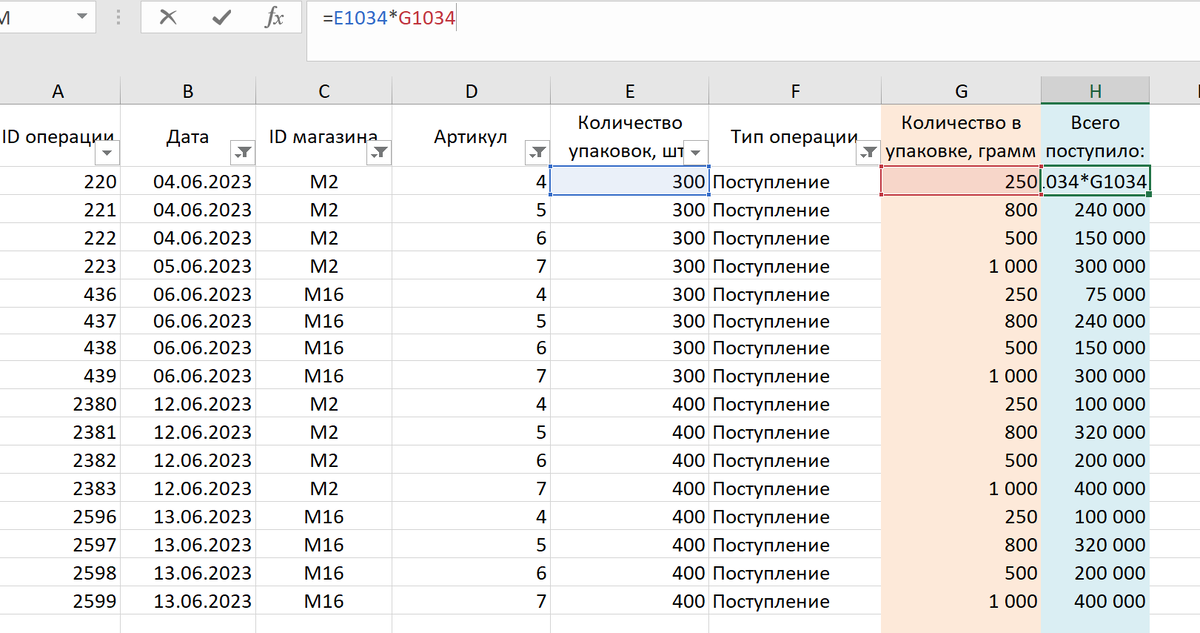Cancel formula entry with the X icon
1200x633 pixels.
[x=170, y=17]
